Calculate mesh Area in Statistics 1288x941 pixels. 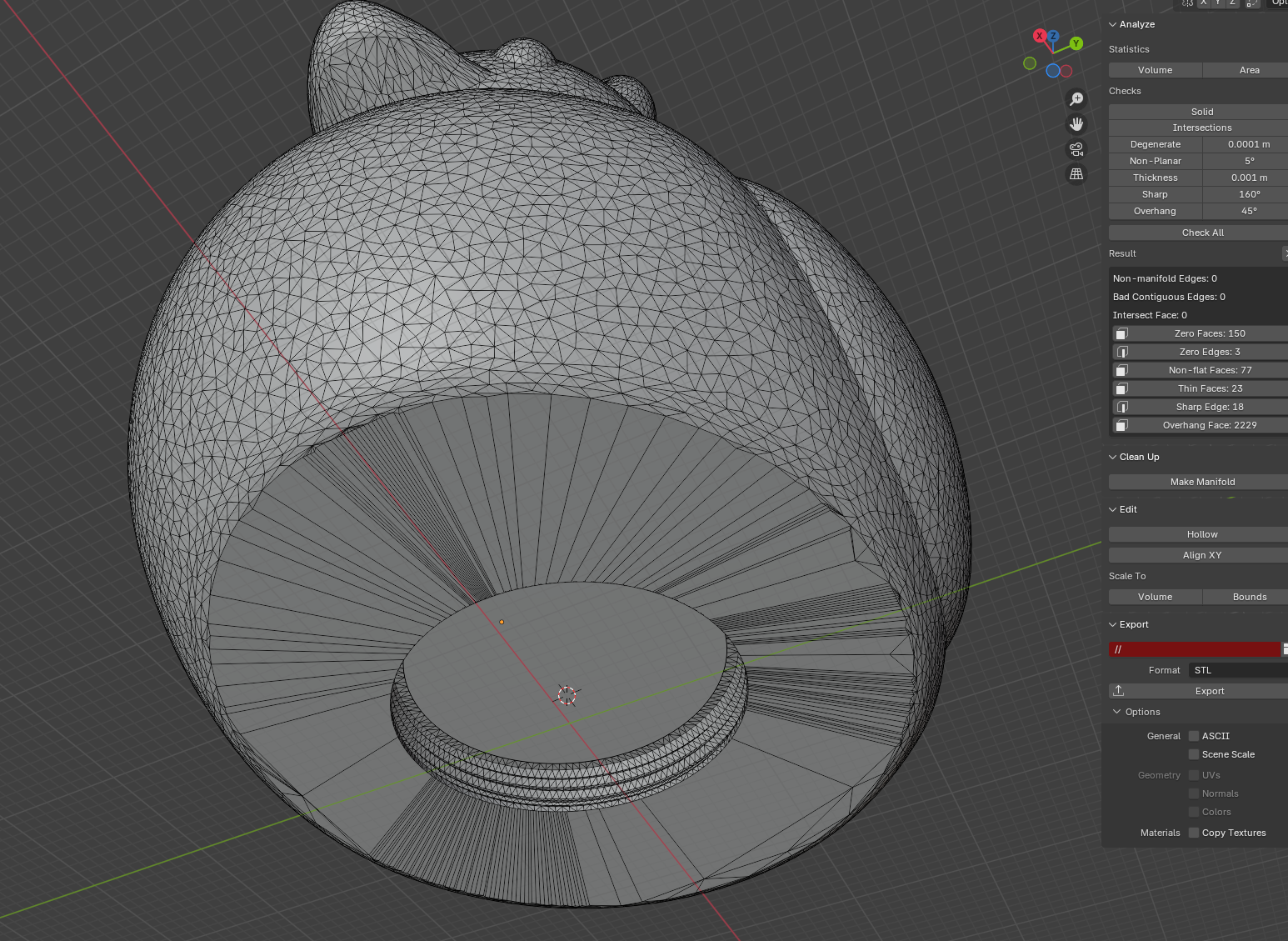click(1246, 70)
